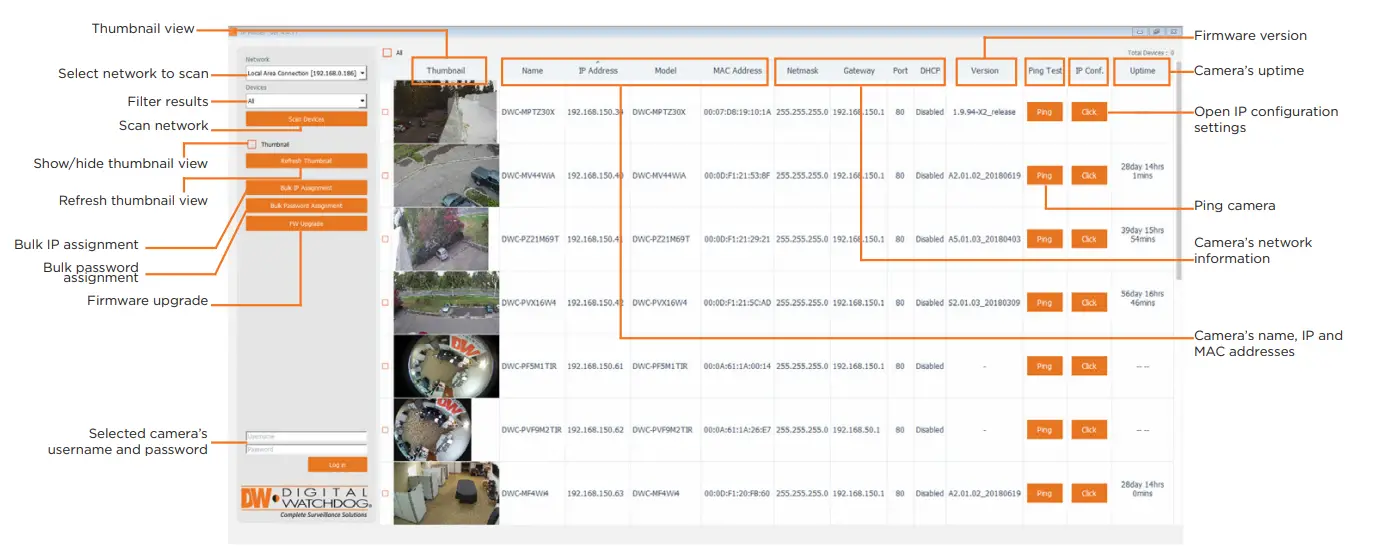The image size is (1373, 554).
Task: Ping the 192.168.150.63 camera
Action: pos(1044,493)
